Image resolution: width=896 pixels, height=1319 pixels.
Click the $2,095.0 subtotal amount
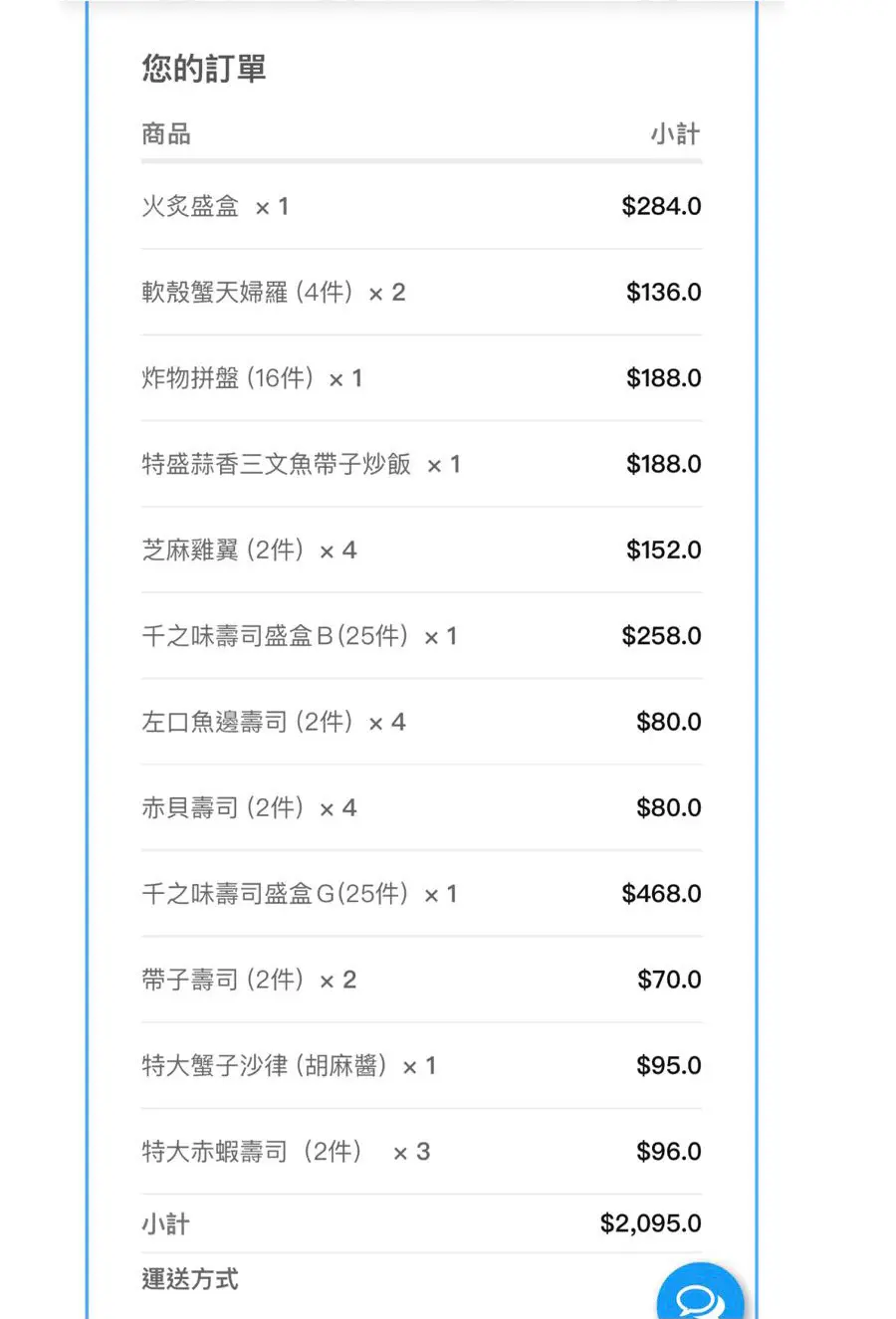(x=650, y=1223)
